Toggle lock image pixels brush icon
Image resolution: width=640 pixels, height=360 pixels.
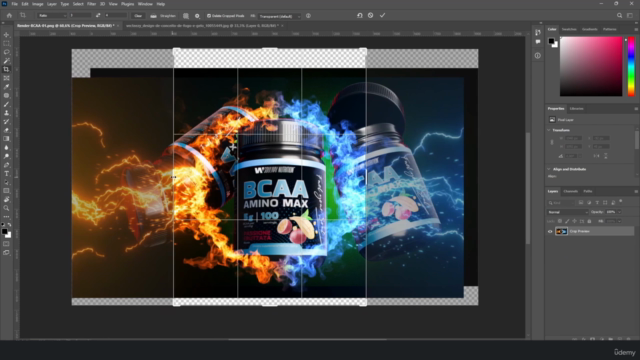tap(567, 221)
